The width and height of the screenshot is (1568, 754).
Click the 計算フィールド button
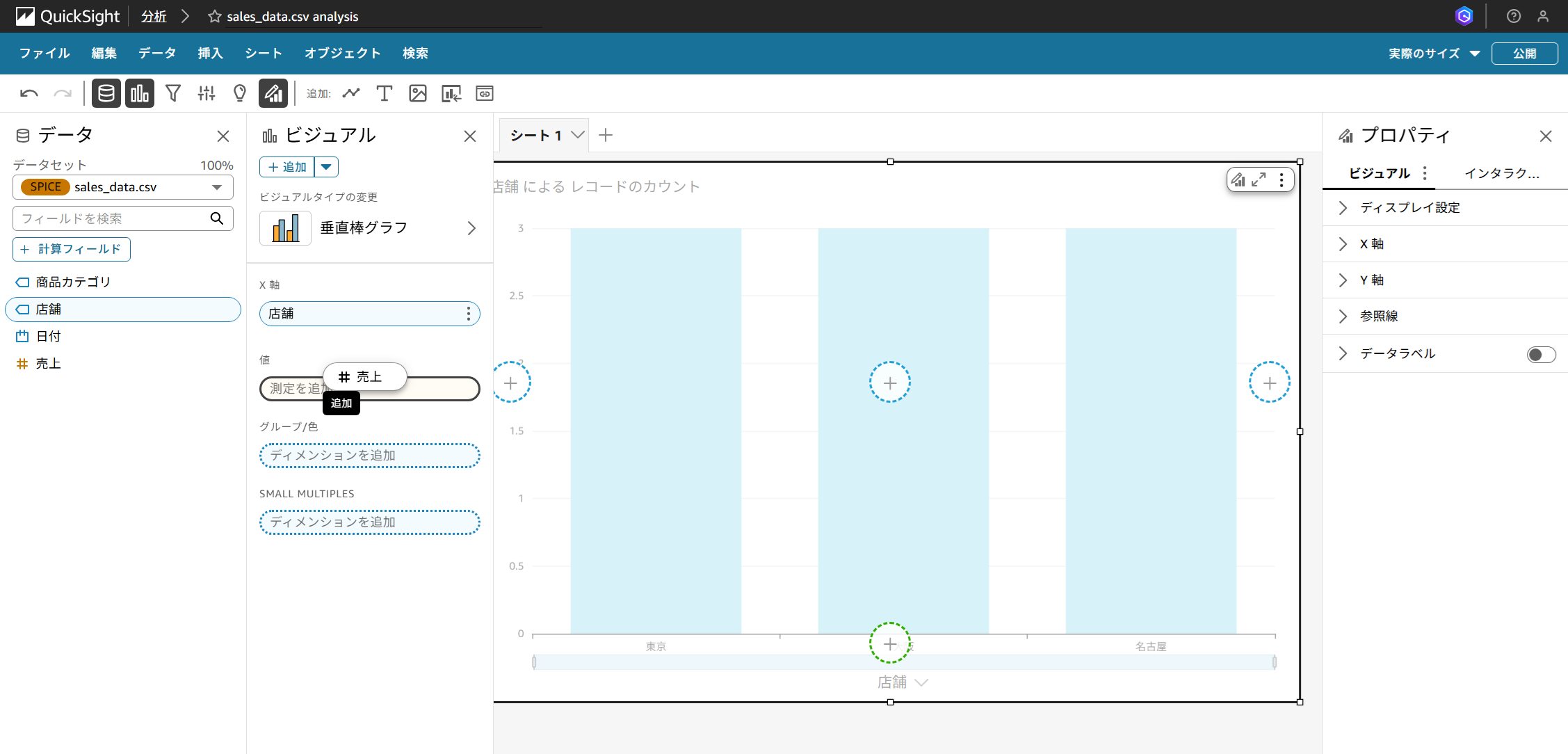point(72,249)
